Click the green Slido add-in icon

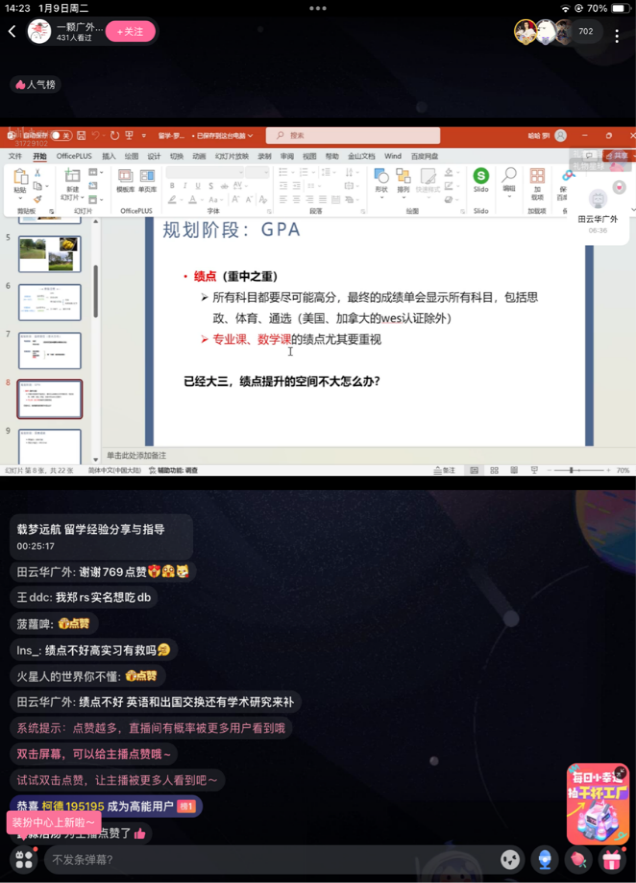tap(481, 177)
